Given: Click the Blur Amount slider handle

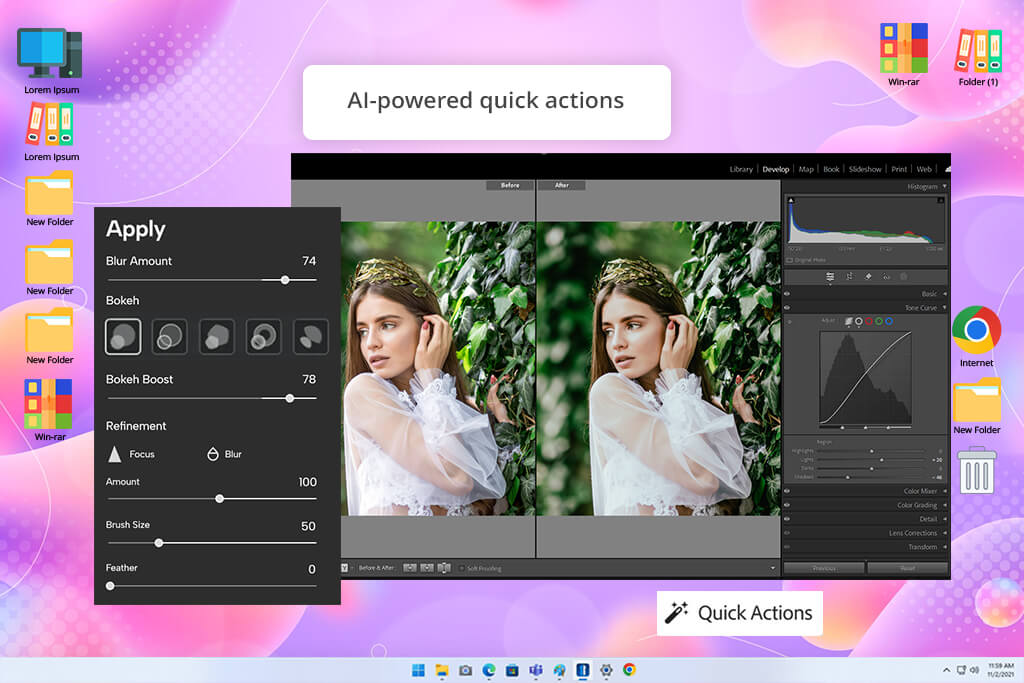Looking at the screenshot, I should [285, 280].
